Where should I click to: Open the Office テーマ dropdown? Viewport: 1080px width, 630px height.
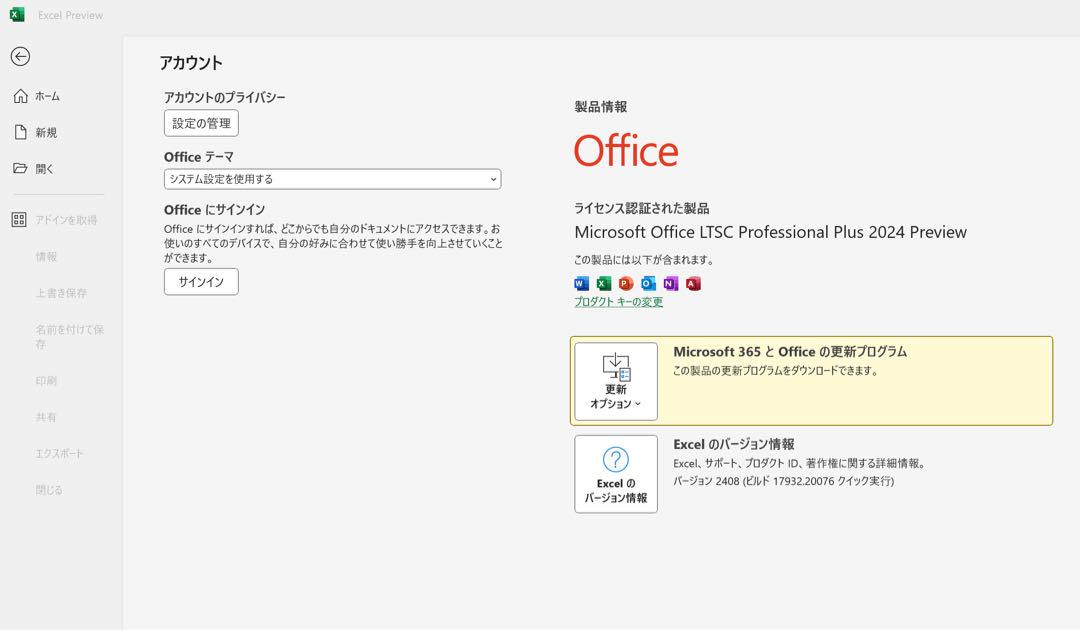tap(332, 179)
